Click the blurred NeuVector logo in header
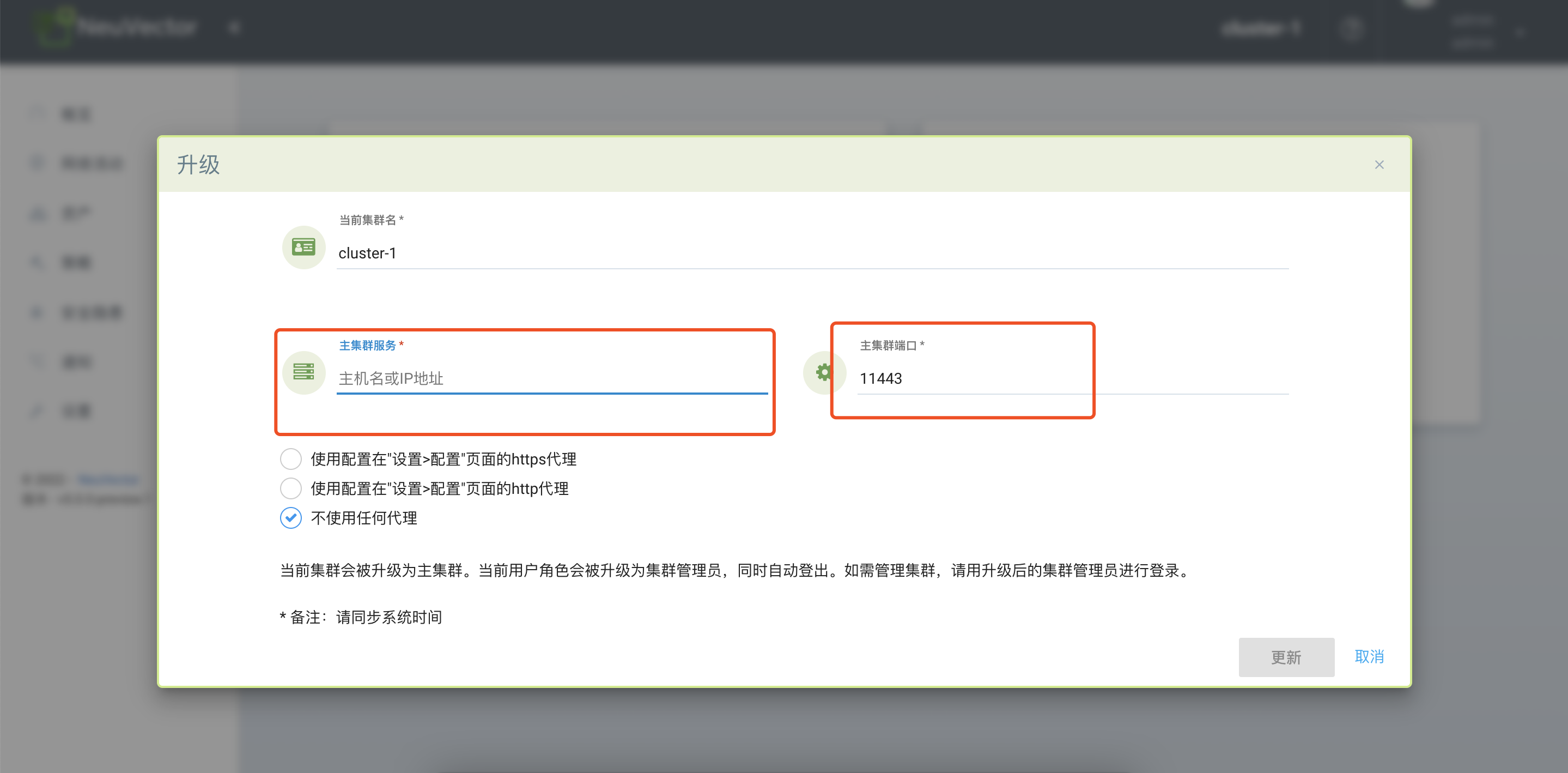The height and width of the screenshot is (773, 1568). click(x=116, y=27)
